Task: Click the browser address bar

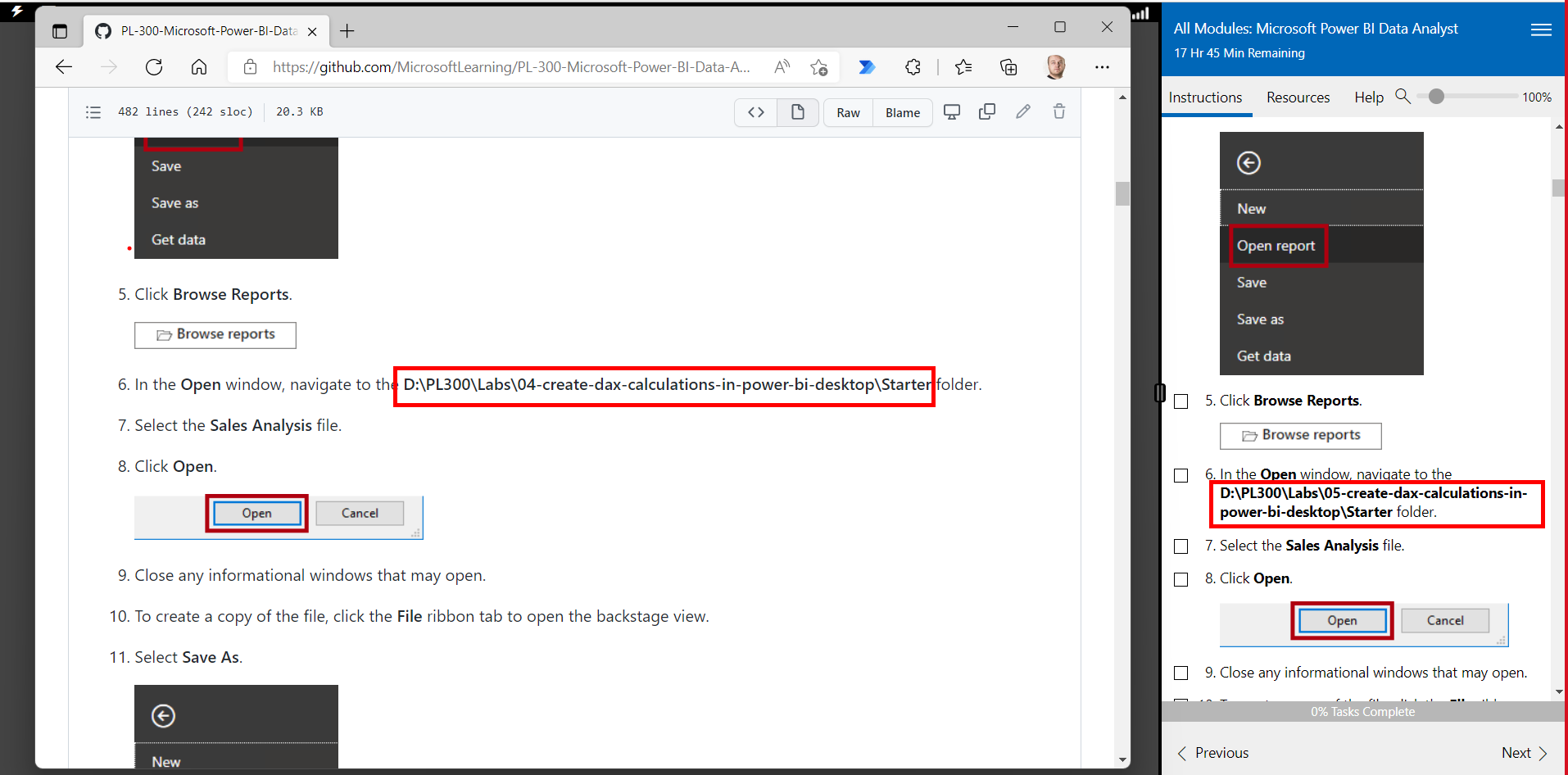Action: [x=508, y=67]
